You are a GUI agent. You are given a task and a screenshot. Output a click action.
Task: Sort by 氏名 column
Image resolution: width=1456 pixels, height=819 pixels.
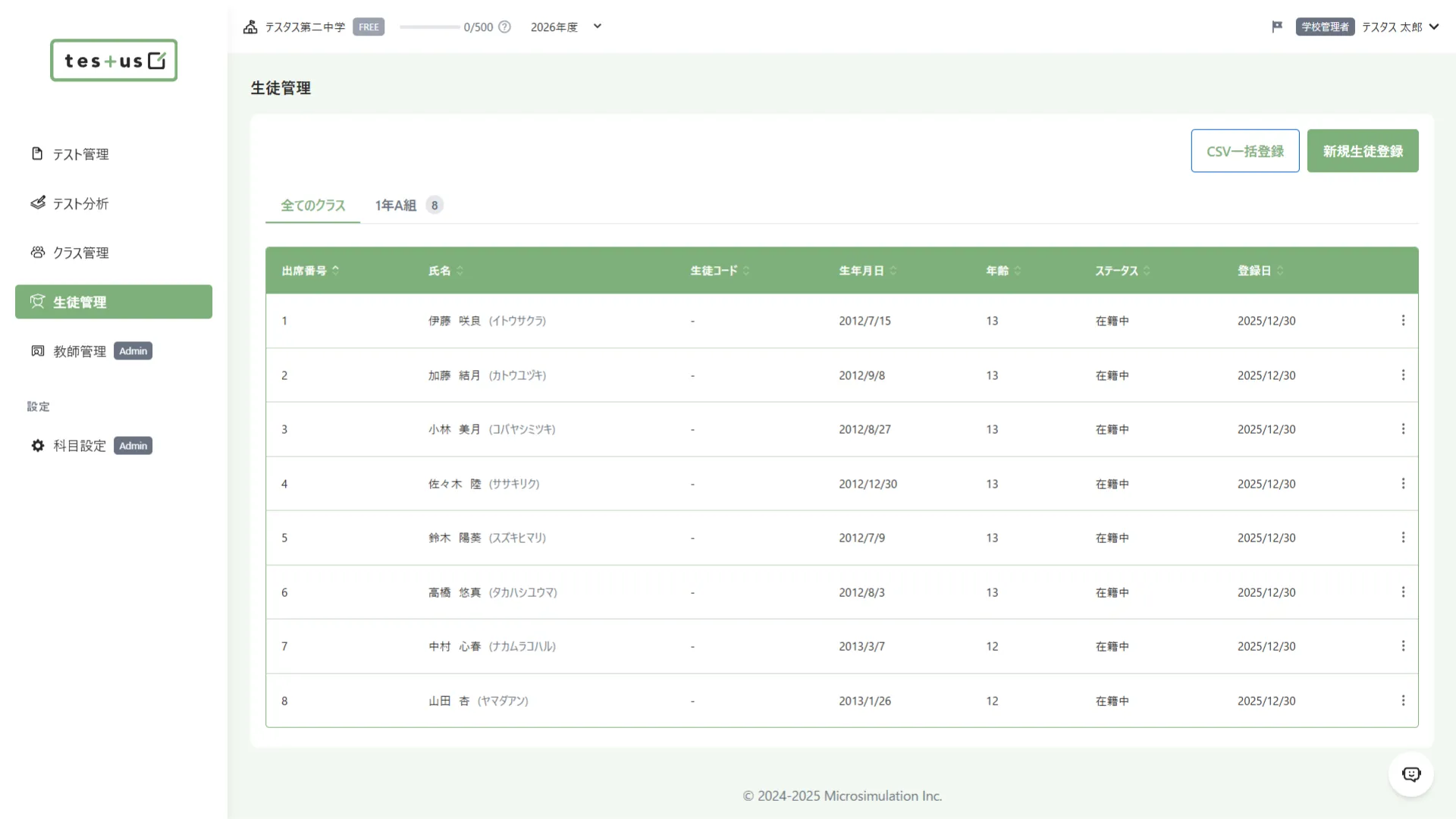pyautogui.click(x=446, y=271)
